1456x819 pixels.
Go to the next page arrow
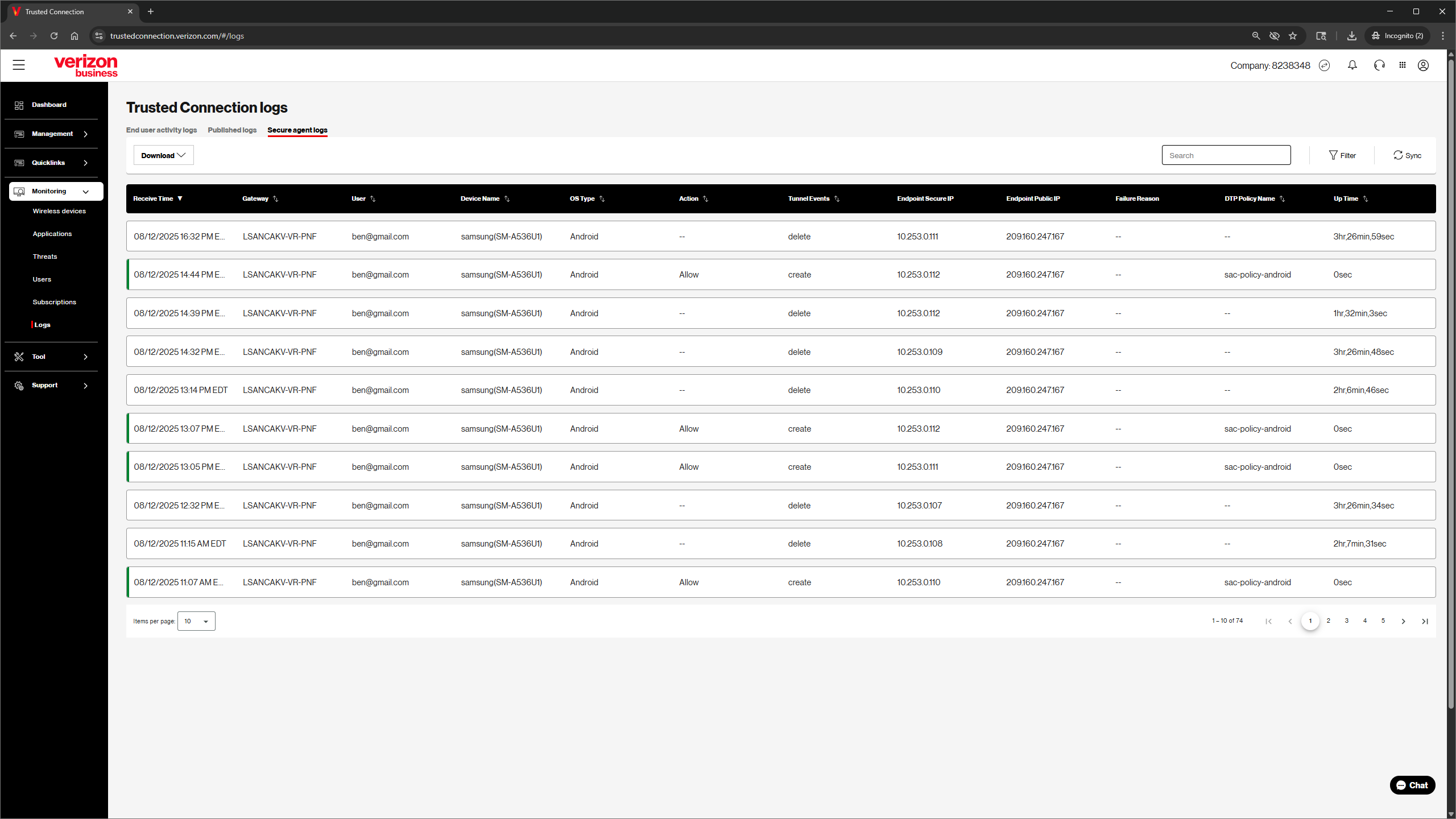point(1403,621)
